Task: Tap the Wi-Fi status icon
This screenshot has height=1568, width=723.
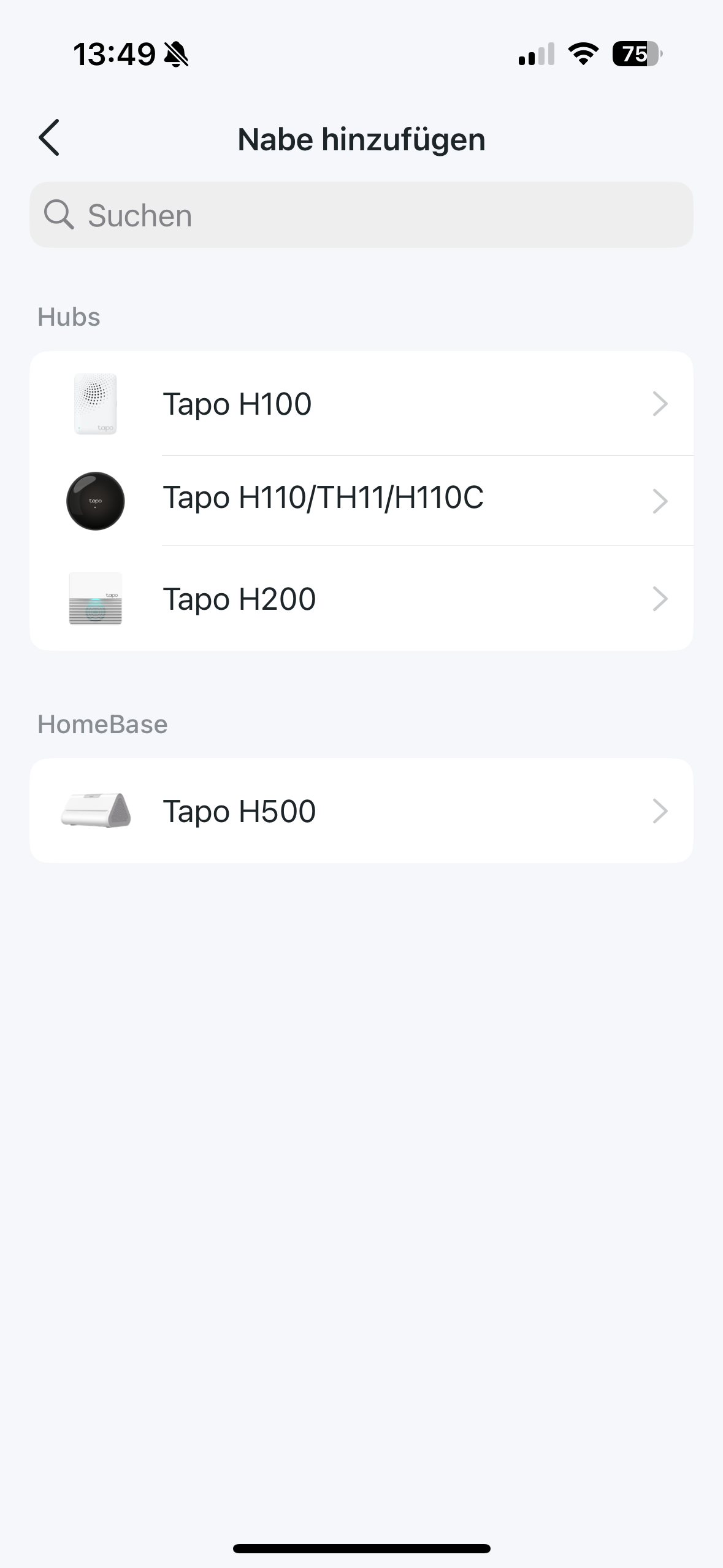Action: click(583, 54)
